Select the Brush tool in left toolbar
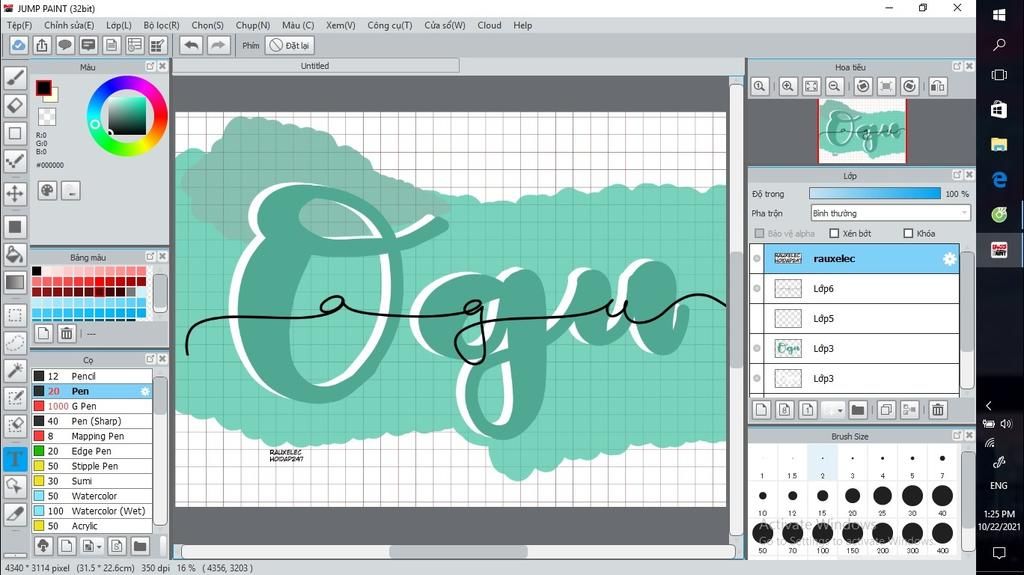The width and height of the screenshot is (1024, 575). 15,78
